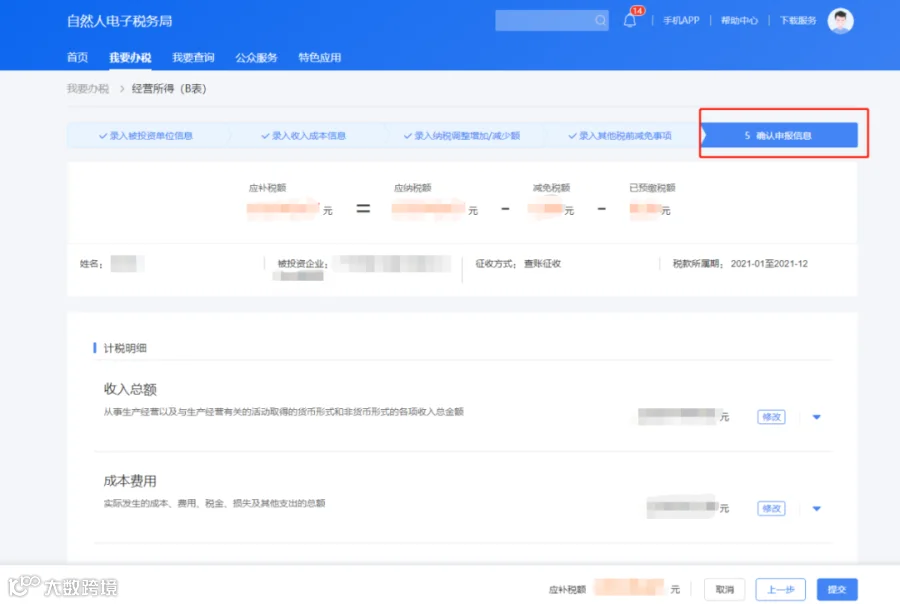The width and height of the screenshot is (900, 604).
Task: Open the 帮助中心 link
Action: point(739,21)
